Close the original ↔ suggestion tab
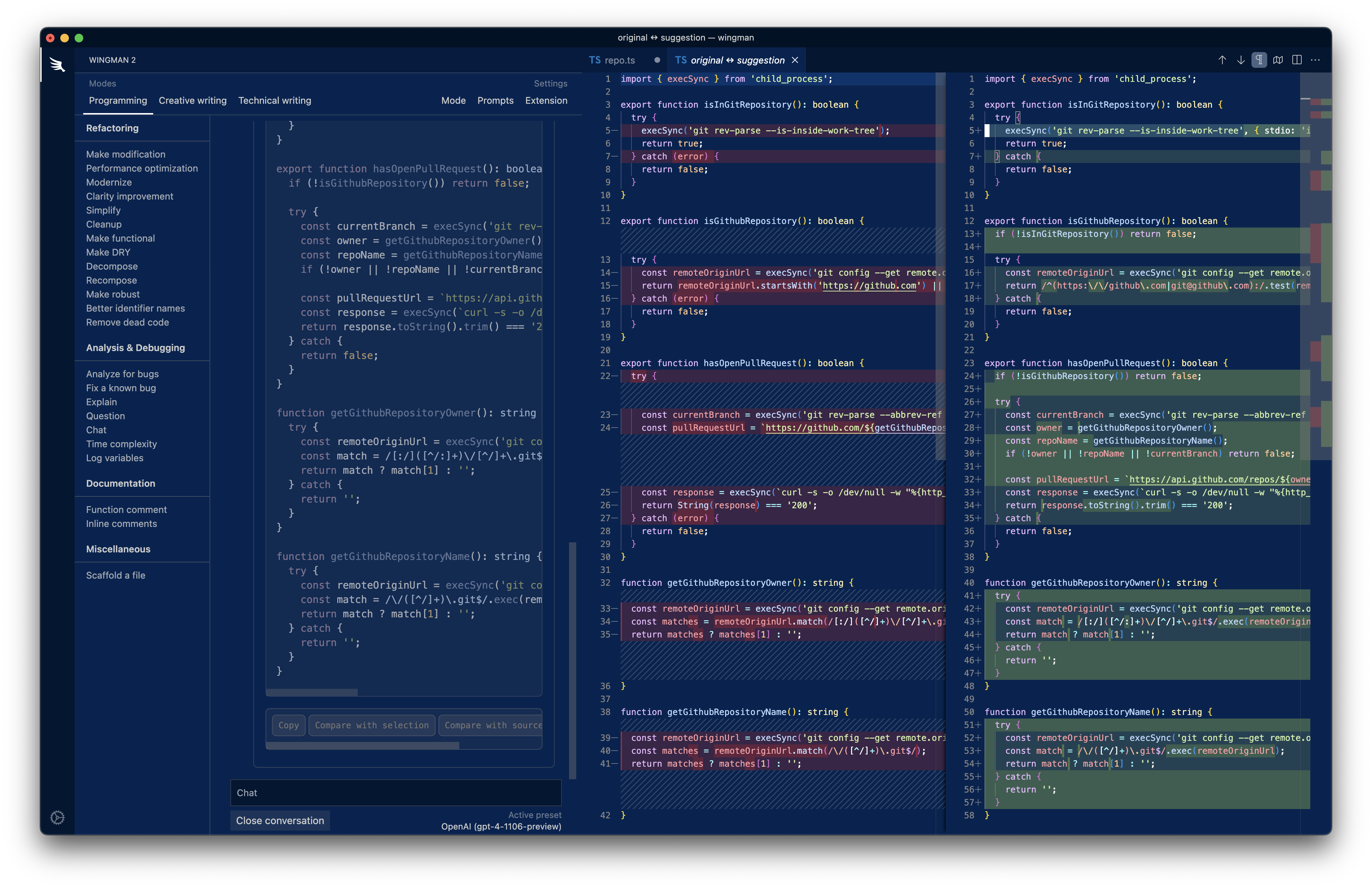The image size is (1372, 888). [795, 60]
